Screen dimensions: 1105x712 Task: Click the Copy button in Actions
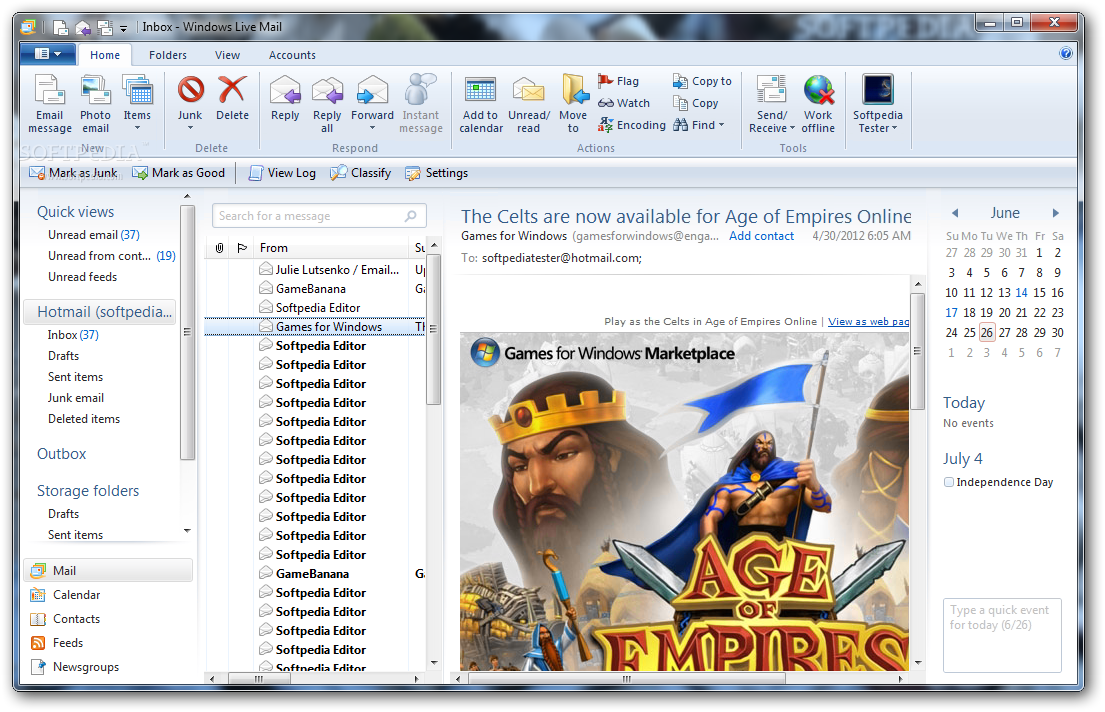pos(696,103)
